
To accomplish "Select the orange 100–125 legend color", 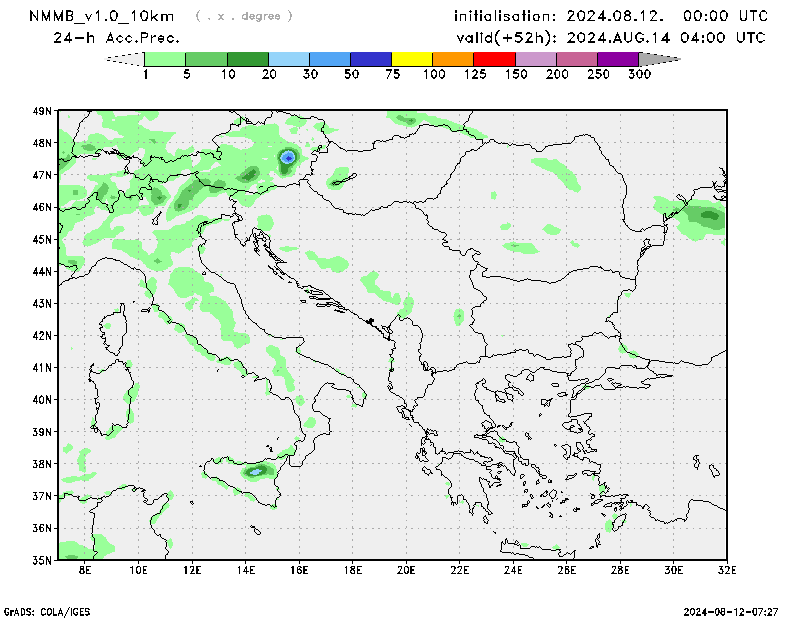I will pyautogui.click(x=454, y=60).
